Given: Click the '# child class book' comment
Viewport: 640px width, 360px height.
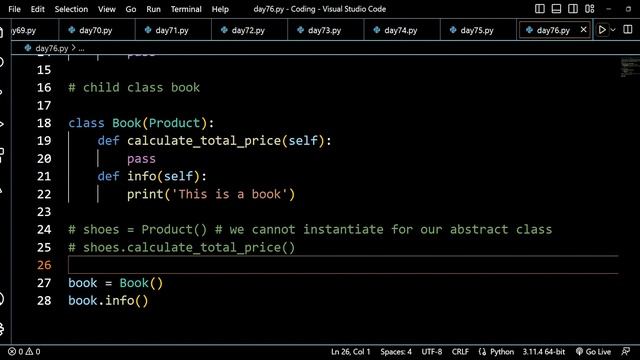Looking at the screenshot, I should click(134, 87).
